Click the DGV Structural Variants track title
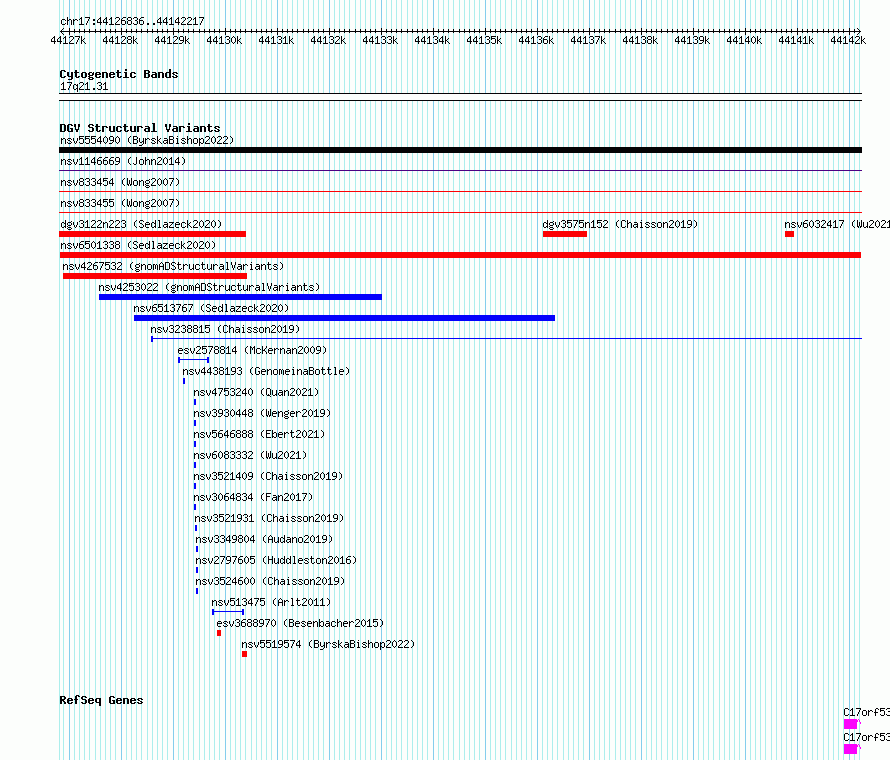The image size is (890, 760). [x=140, y=128]
